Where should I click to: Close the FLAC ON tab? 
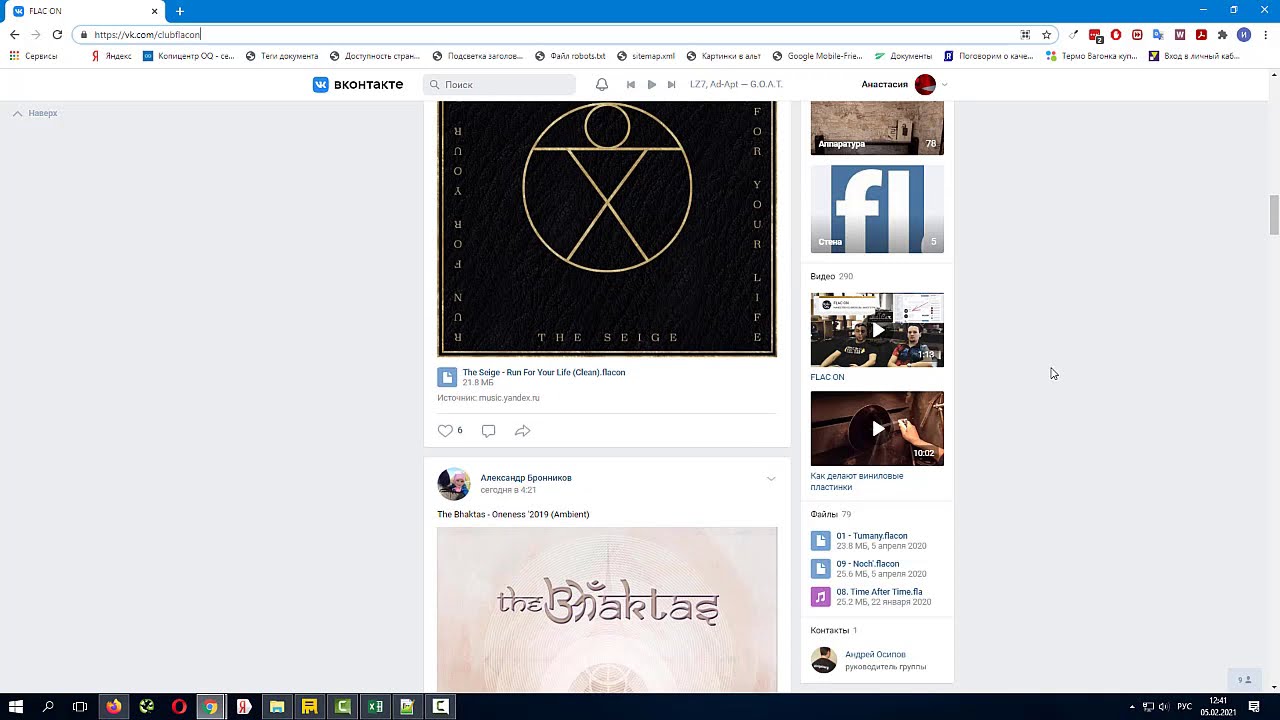(154, 11)
